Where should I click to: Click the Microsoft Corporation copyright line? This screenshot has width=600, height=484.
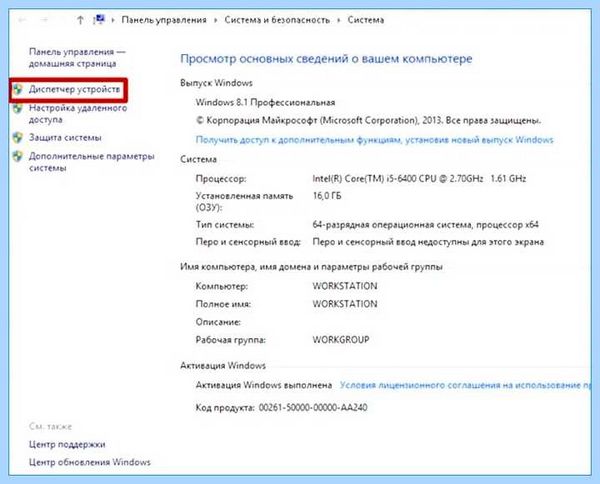[x=368, y=121]
